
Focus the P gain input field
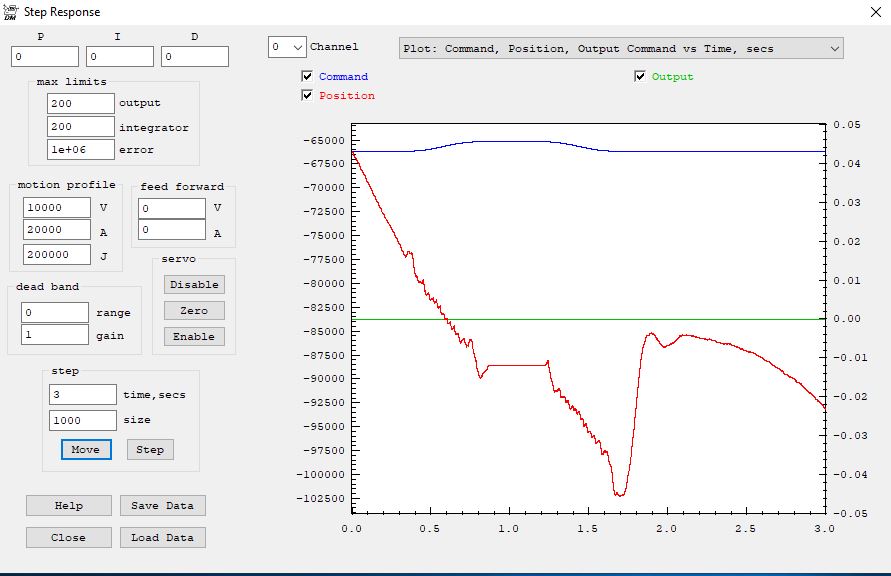(45, 57)
